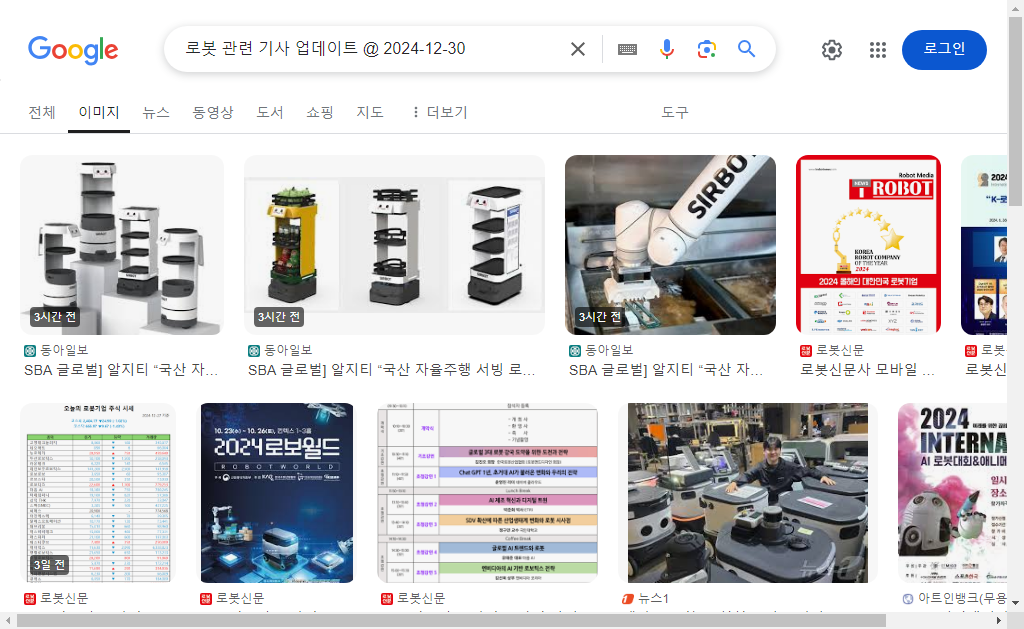Start voice search with the microphone icon
Viewport: 1024px width, 629px height.
point(666,49)
